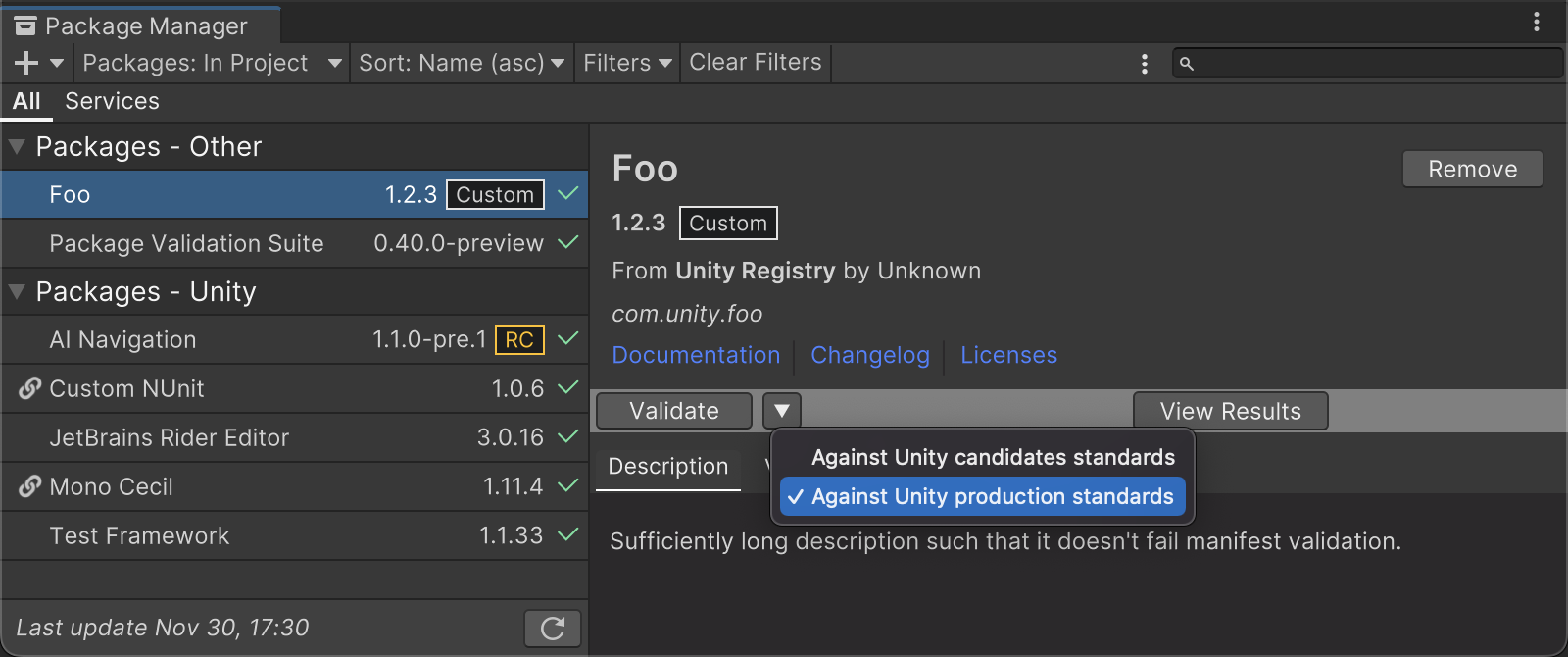Collapse the Packages - Other group
The image size is (1568, 657).
[17, 147]
